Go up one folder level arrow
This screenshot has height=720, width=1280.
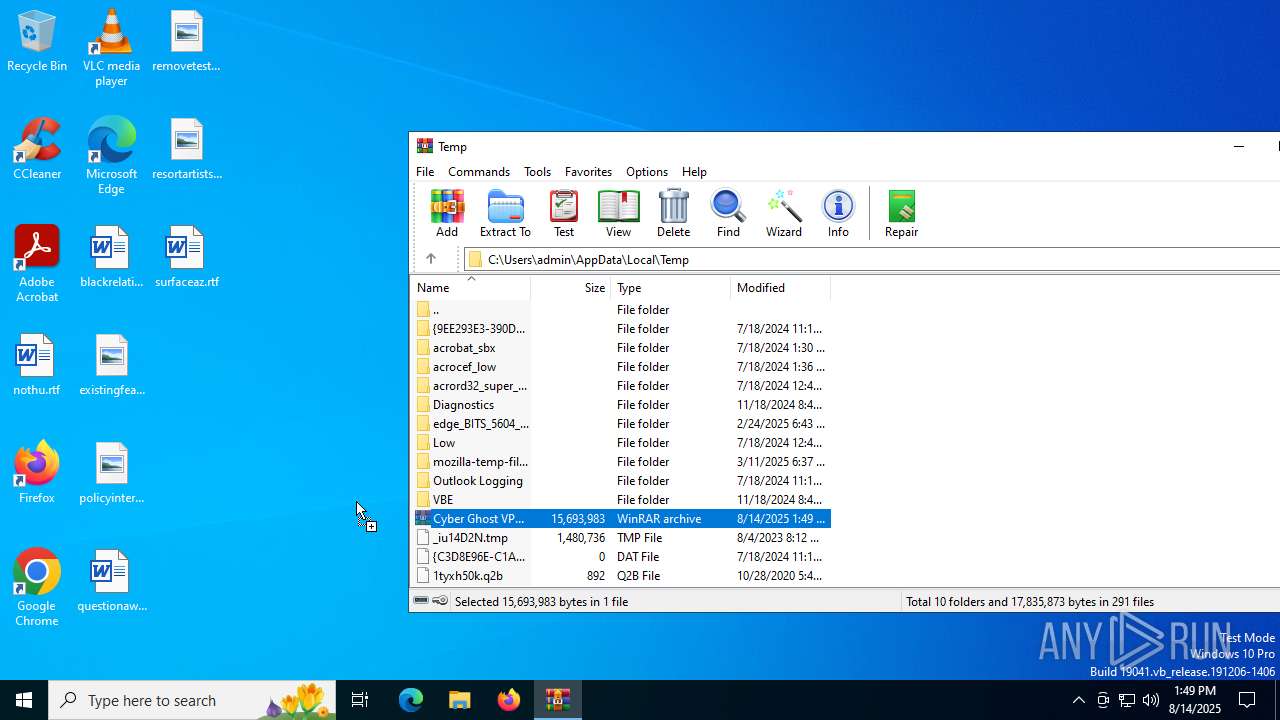click(431, 259)
